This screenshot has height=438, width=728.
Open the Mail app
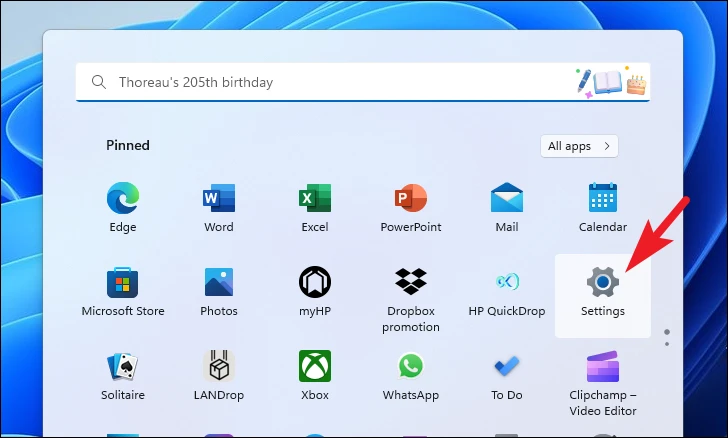click(507, 207)
